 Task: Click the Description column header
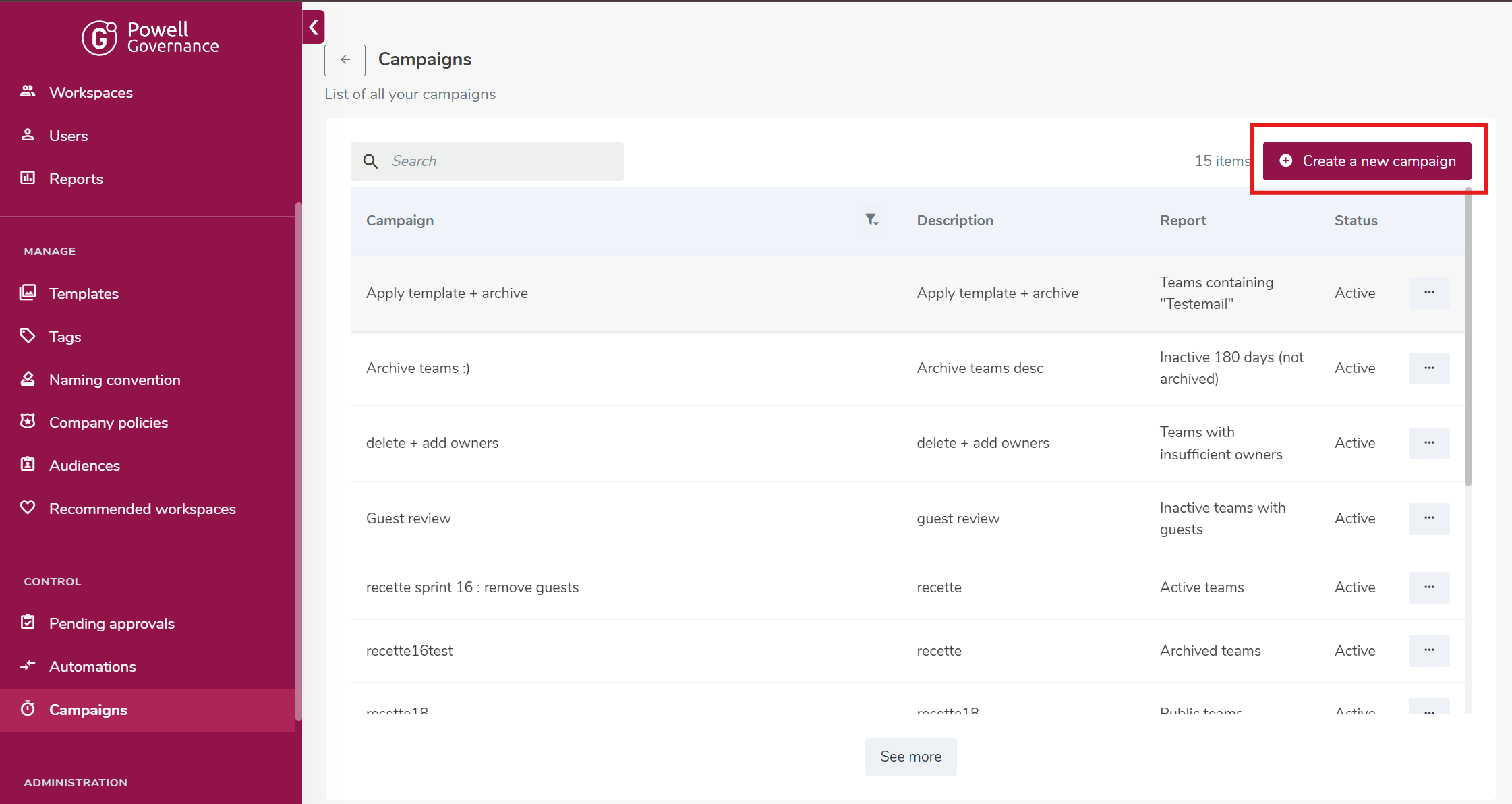pos(955,221)
